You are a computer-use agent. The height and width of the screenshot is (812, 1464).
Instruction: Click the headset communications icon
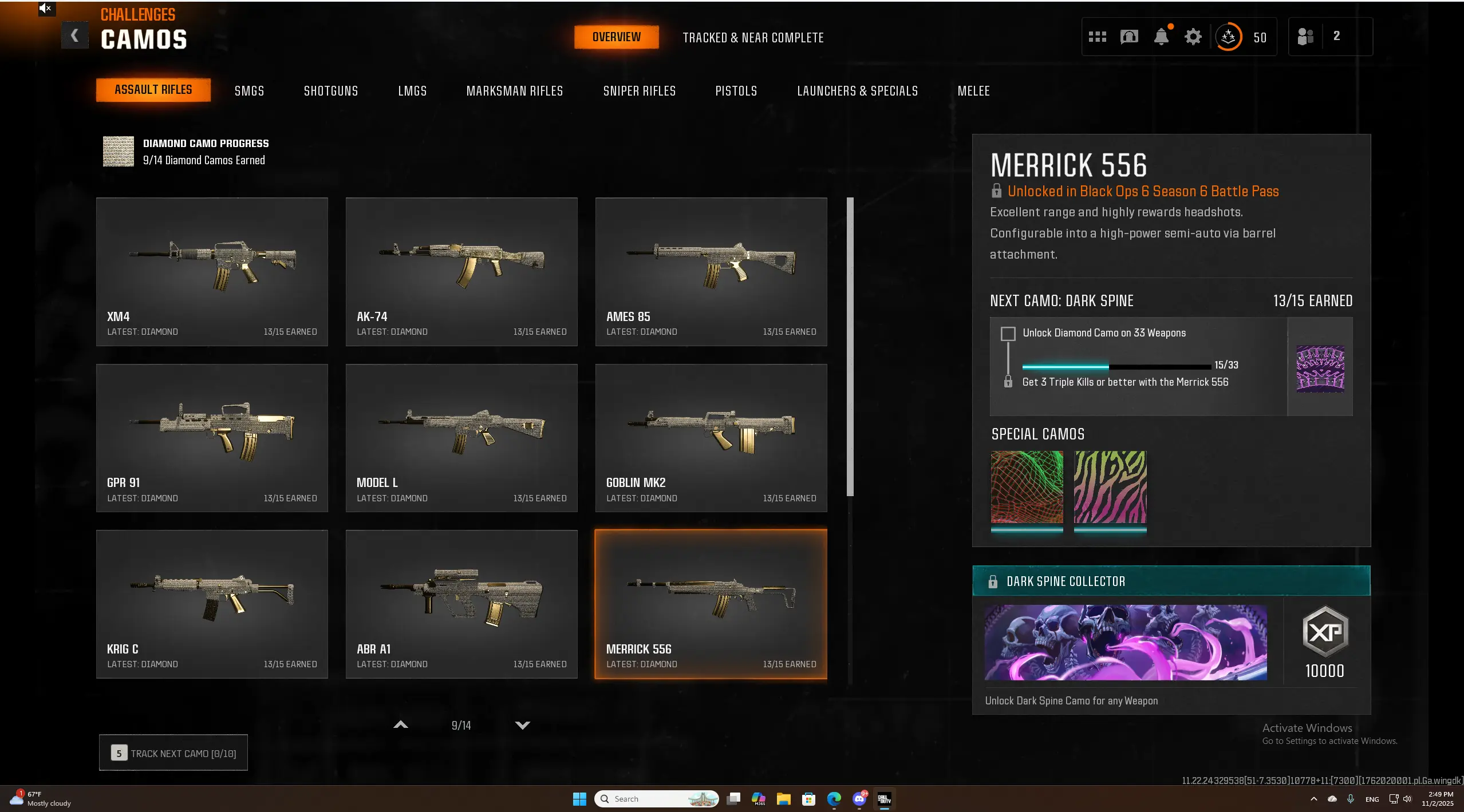(1128, 37)
